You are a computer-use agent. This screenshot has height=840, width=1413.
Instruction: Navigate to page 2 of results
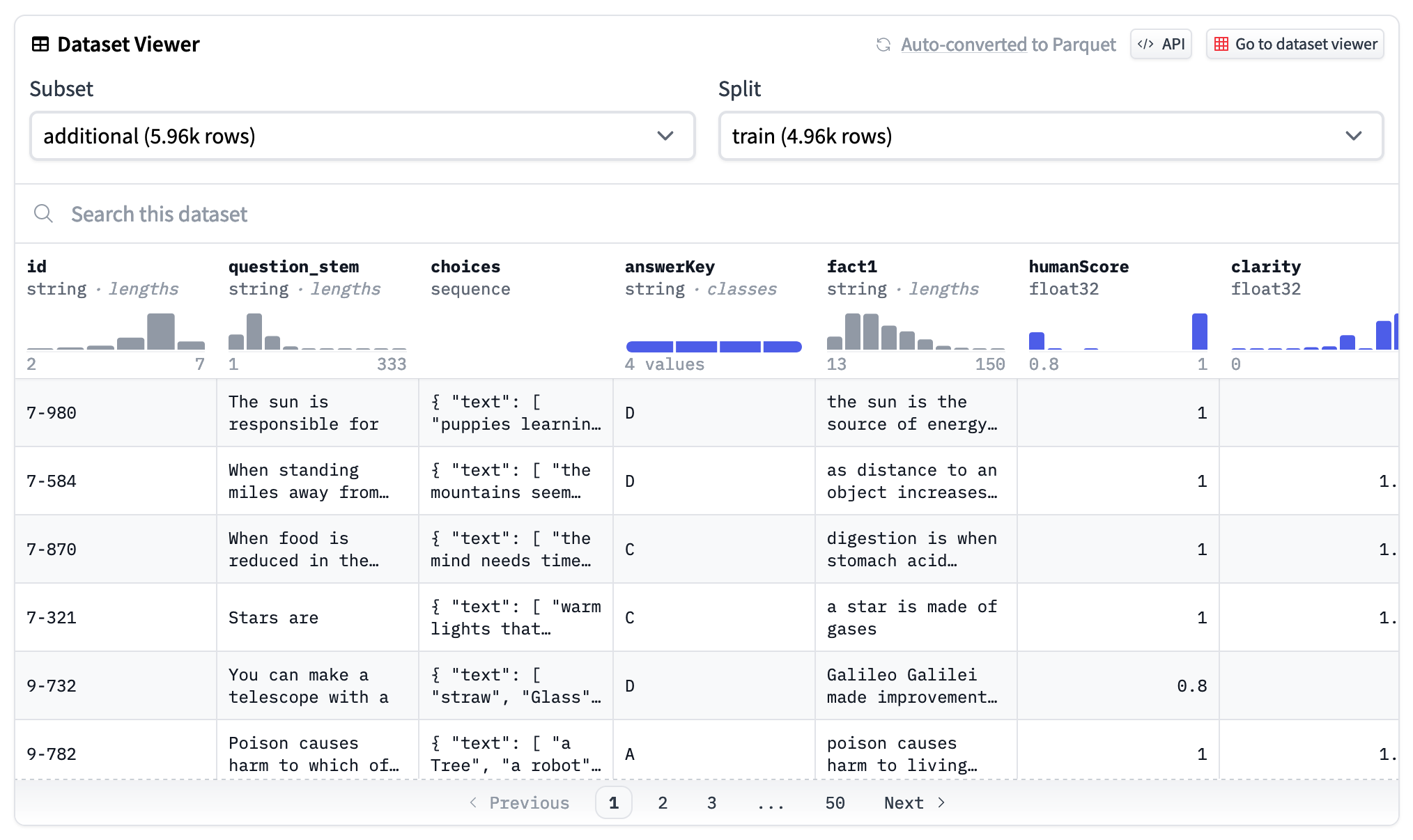tap(662, 802)
